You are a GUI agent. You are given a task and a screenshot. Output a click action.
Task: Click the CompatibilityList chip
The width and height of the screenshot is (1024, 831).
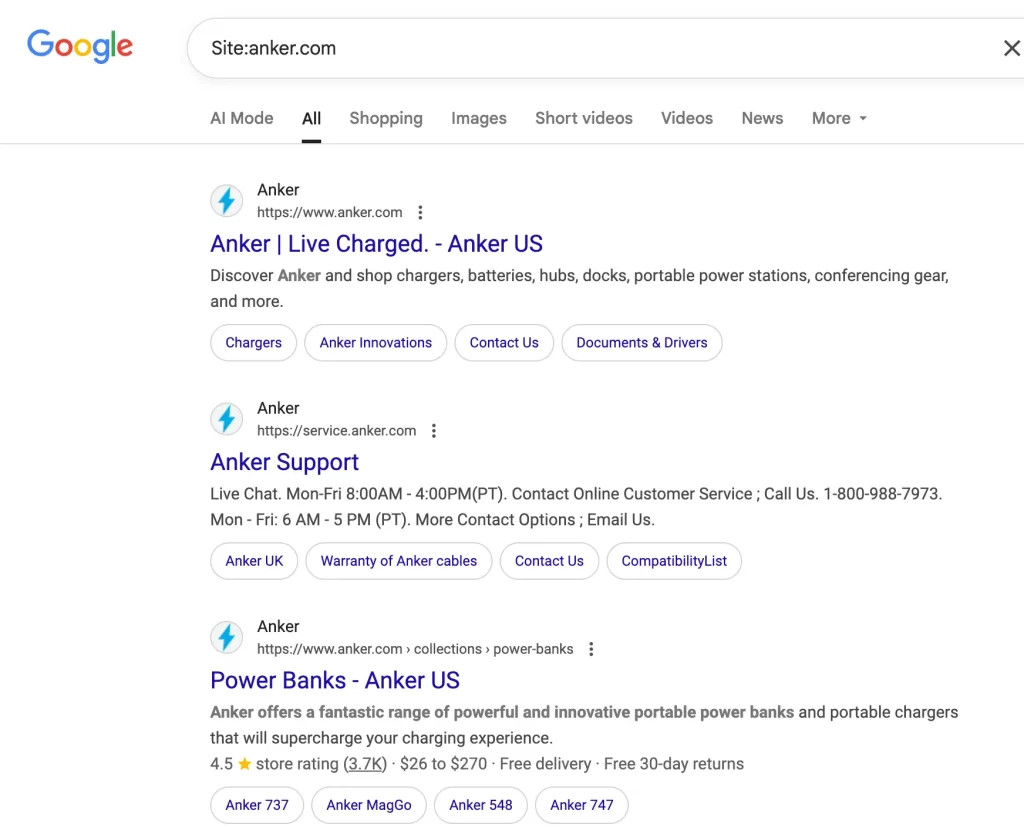674,561
